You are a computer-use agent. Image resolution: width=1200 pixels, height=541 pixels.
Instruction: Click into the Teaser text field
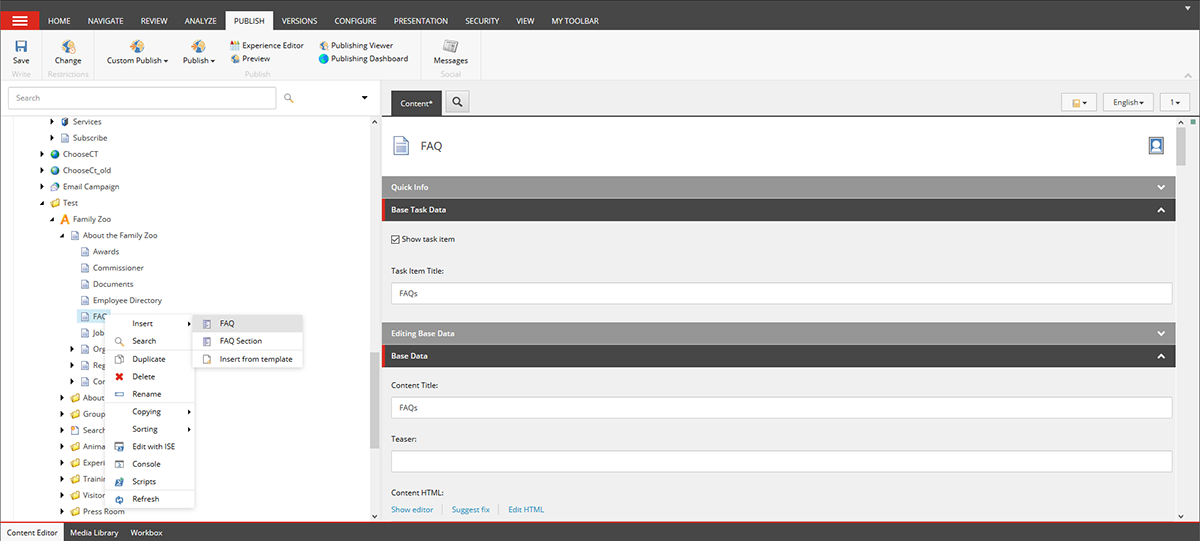pos(780,461)
